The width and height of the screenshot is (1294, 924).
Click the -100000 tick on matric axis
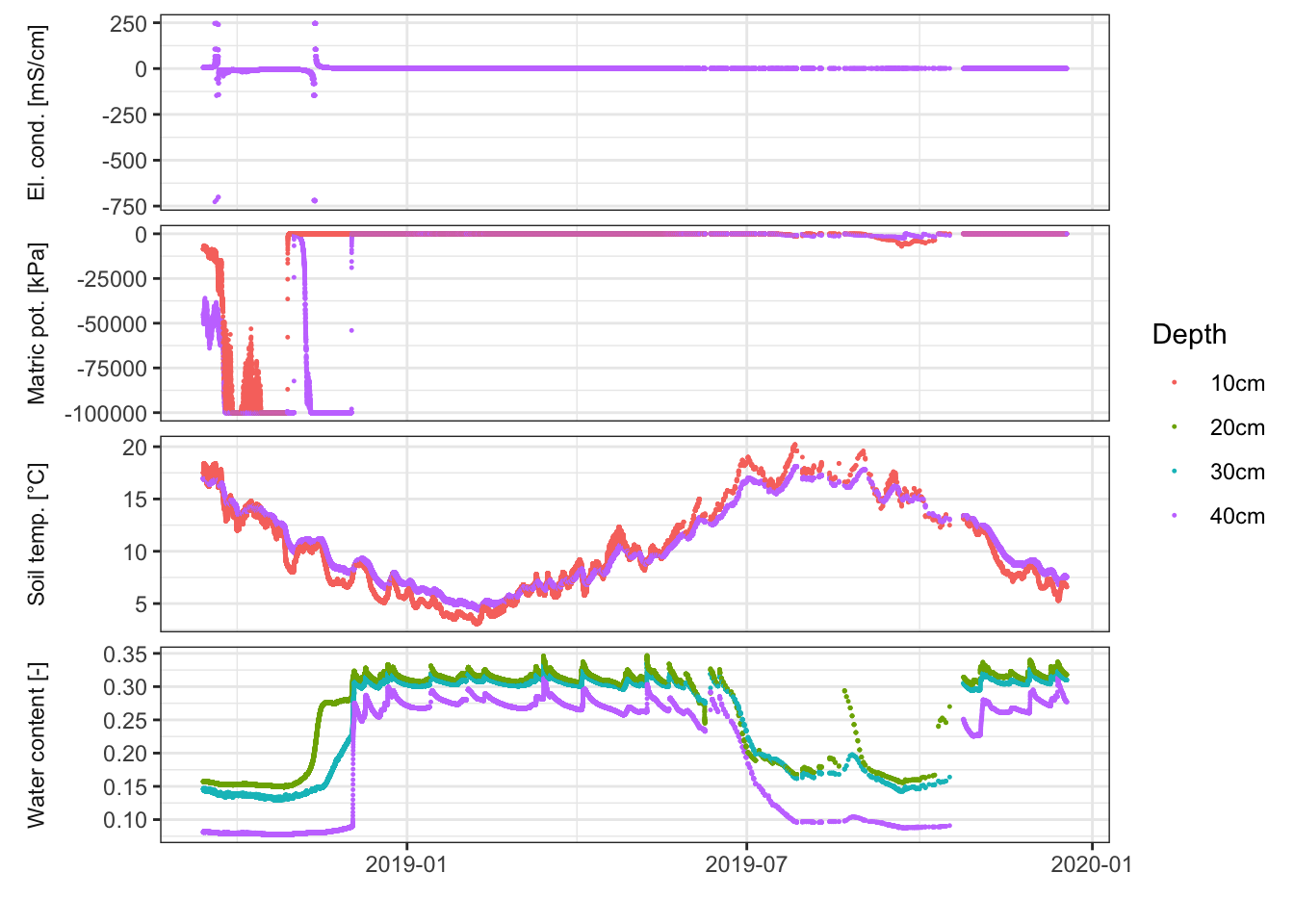pyautogui.click(x=107, y=414)
